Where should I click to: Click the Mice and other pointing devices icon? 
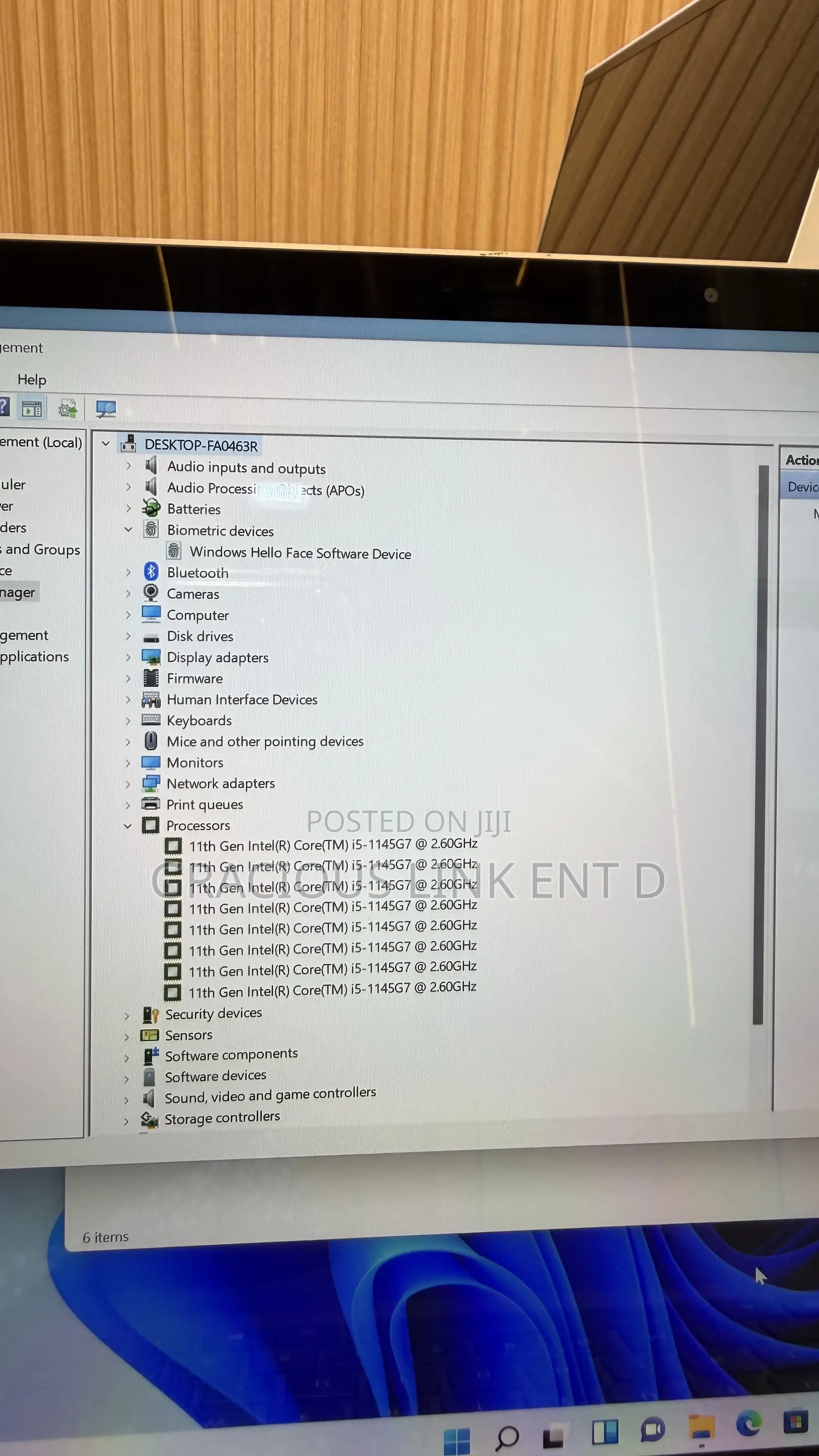point(151,741)
